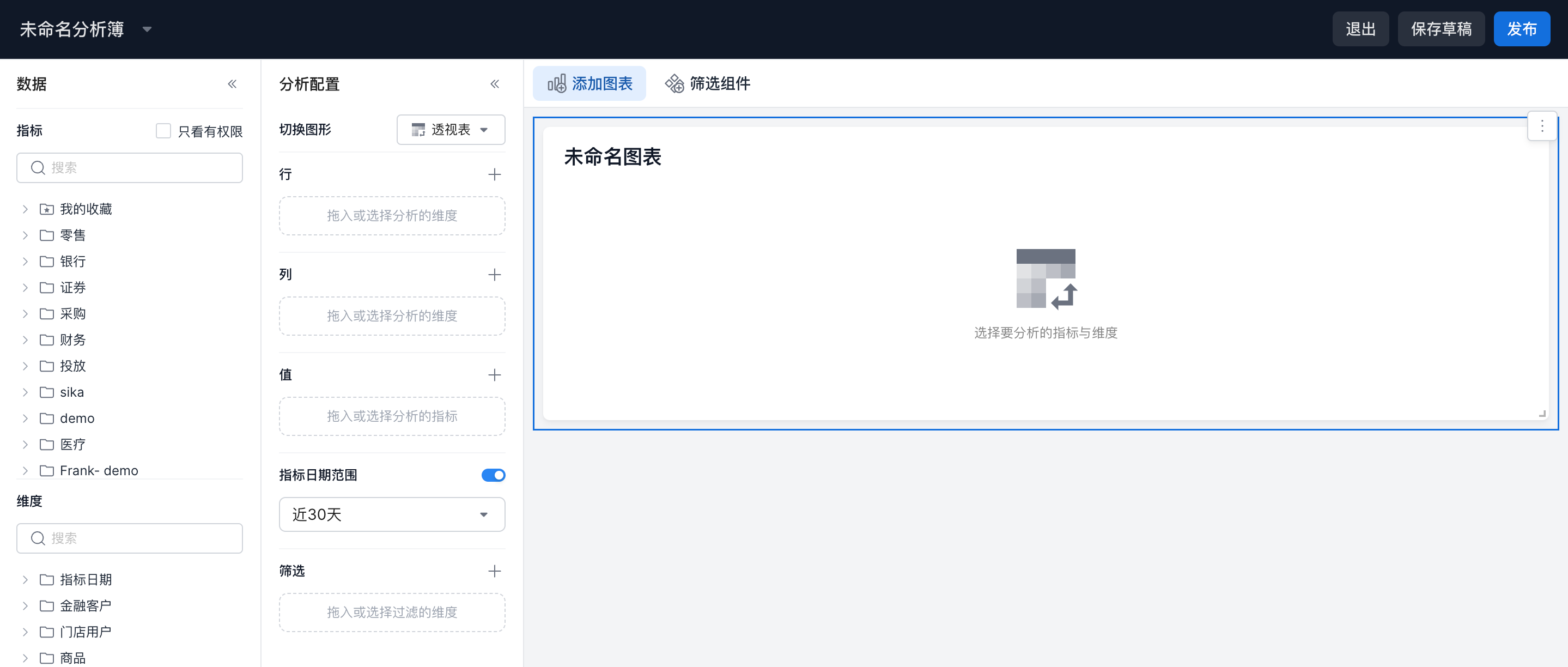
Task: Add a metric to 值 with plus
Action: click(x=494, y=375)
